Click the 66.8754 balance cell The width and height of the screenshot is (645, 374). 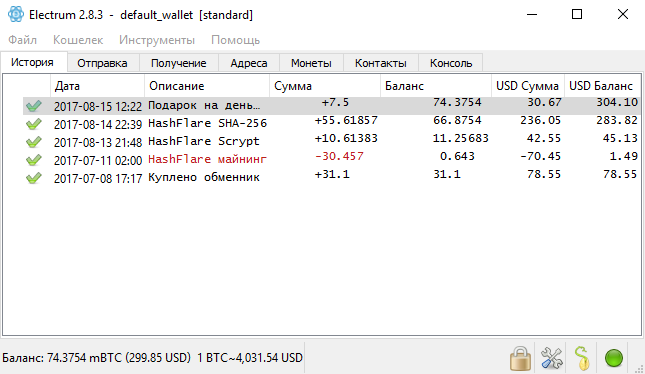pyautogui.click(x=457, y=120)
